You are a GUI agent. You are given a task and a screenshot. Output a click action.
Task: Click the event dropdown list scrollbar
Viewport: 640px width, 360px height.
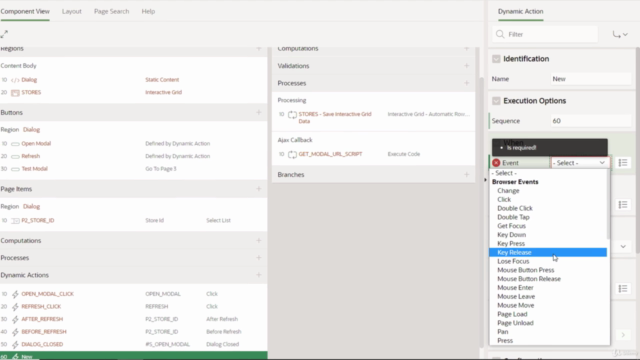tap(608, 204)
